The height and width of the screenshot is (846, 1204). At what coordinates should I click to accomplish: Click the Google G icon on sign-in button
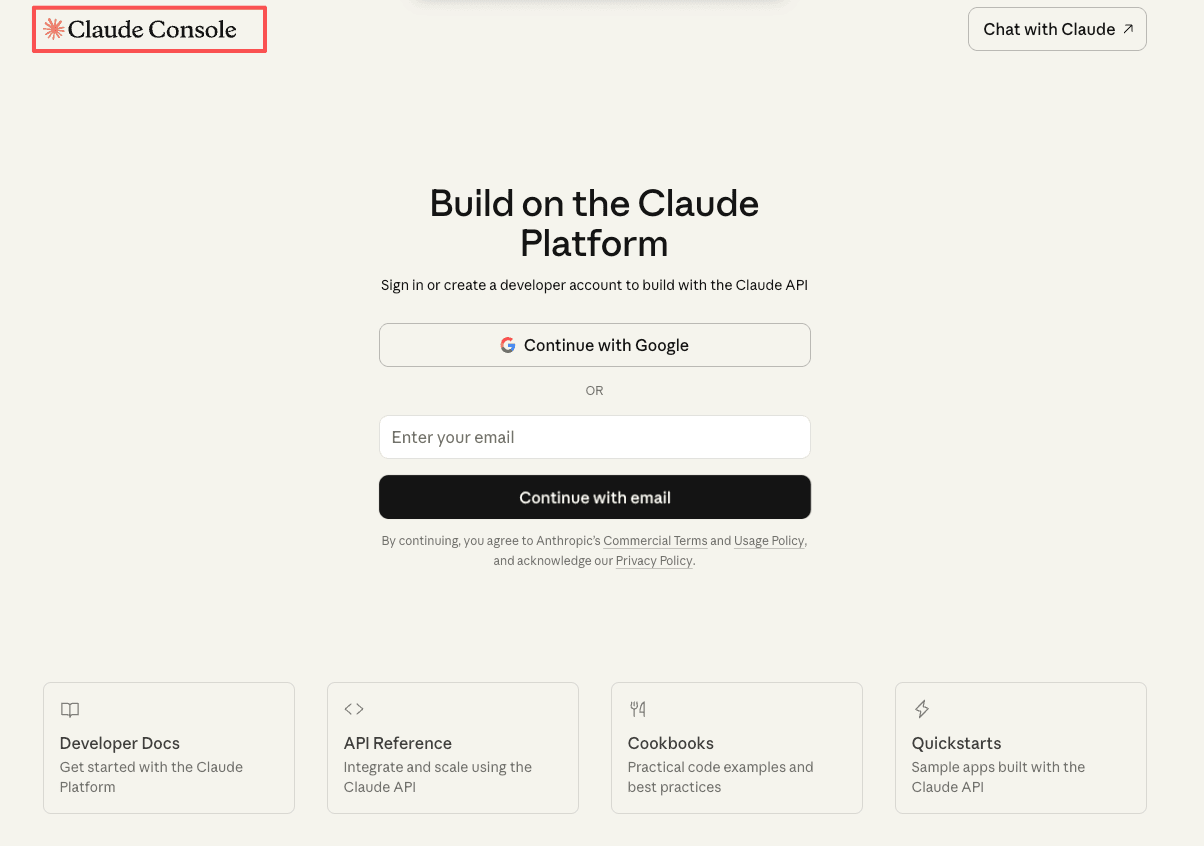[x=508, y=344]
